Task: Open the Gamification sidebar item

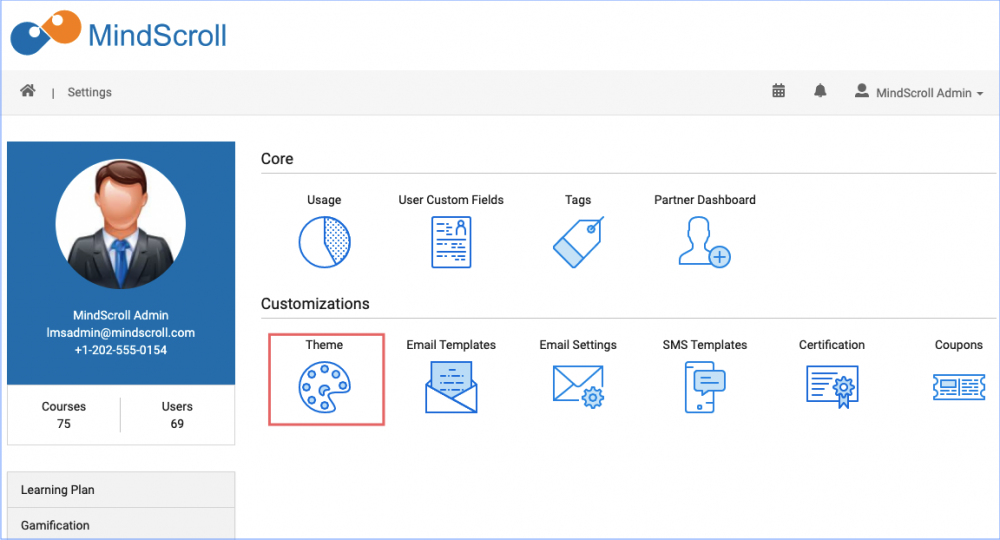Action: [x=121, y=524]
